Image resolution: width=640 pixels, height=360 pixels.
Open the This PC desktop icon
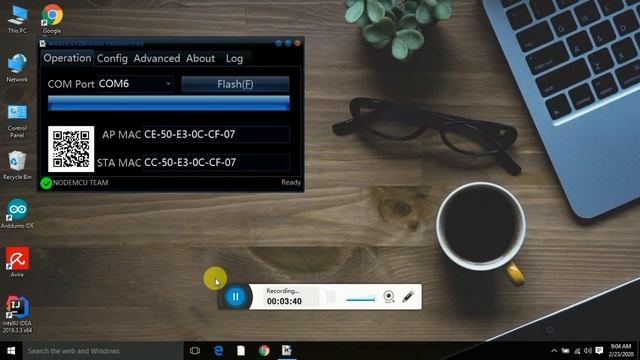17,18
